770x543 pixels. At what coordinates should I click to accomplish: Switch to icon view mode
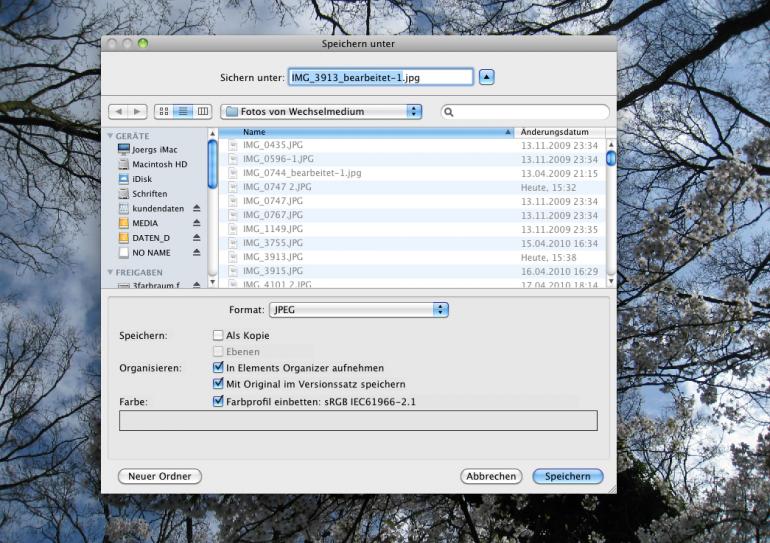click(x=164, y=111)
